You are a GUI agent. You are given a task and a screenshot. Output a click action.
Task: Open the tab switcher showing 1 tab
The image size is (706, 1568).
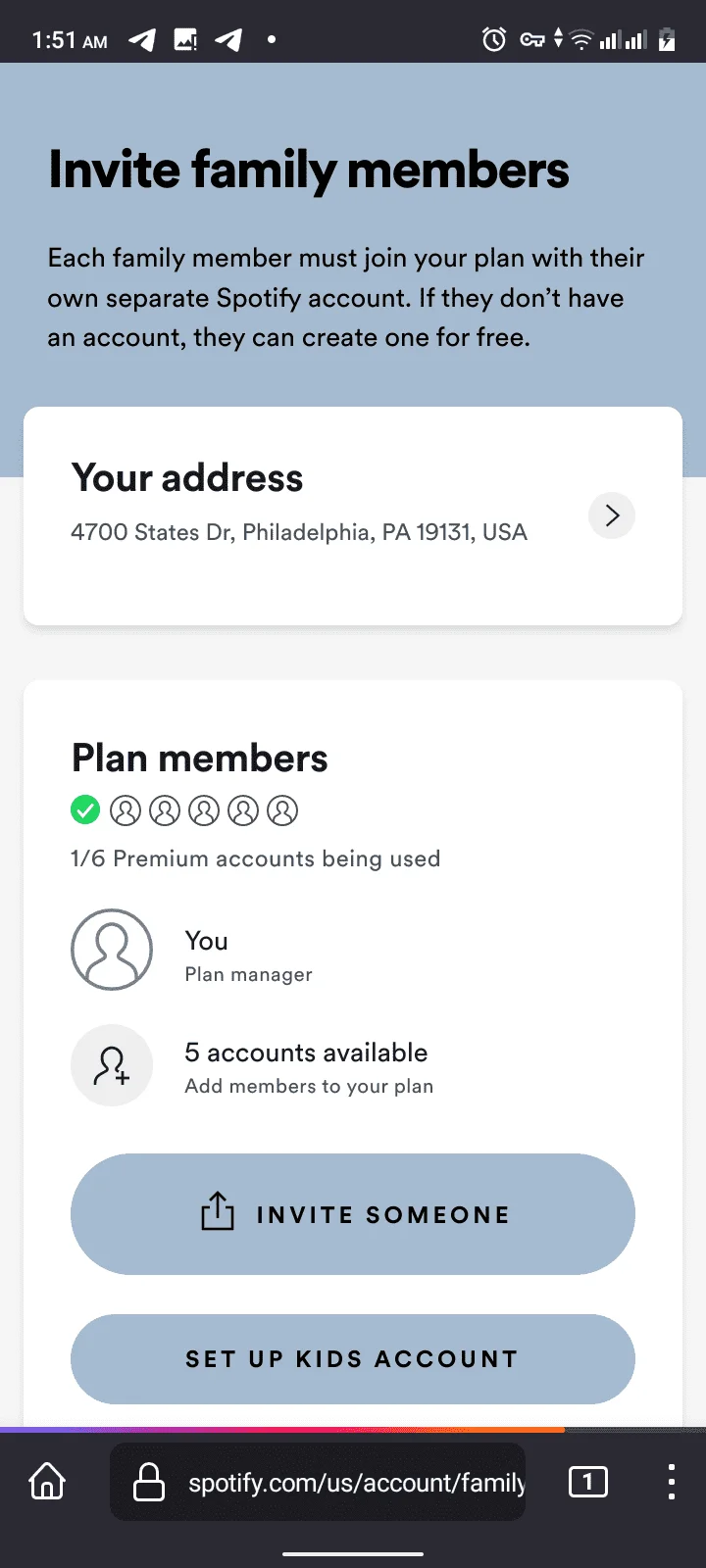click(x=588, y=1481)
